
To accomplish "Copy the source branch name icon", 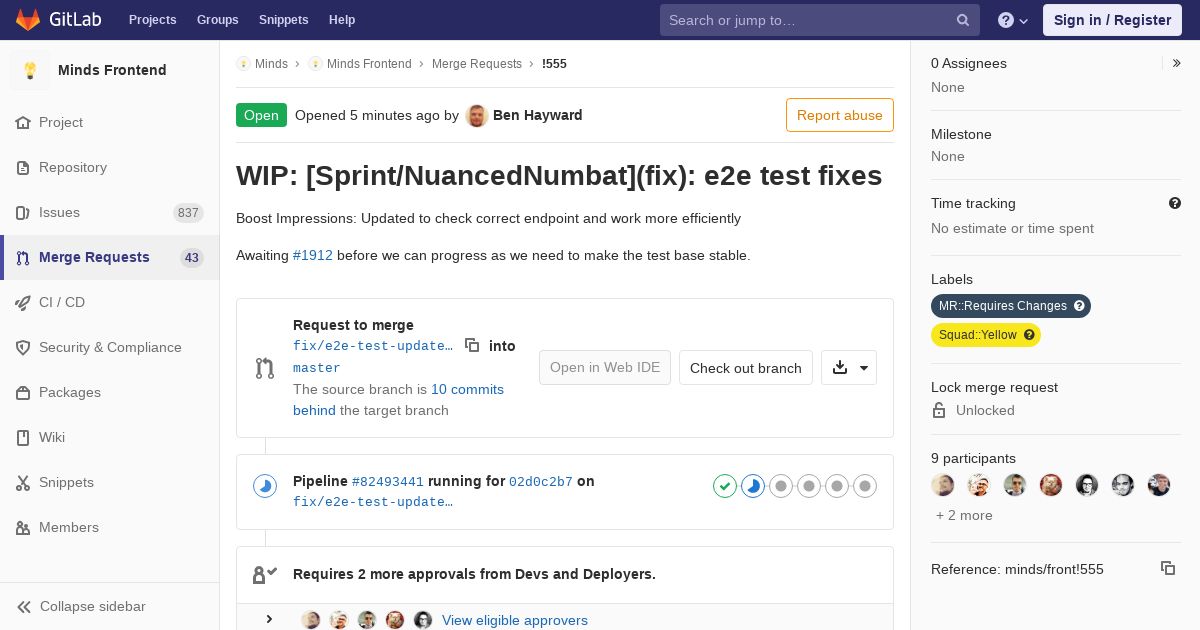I will point(472,345).
